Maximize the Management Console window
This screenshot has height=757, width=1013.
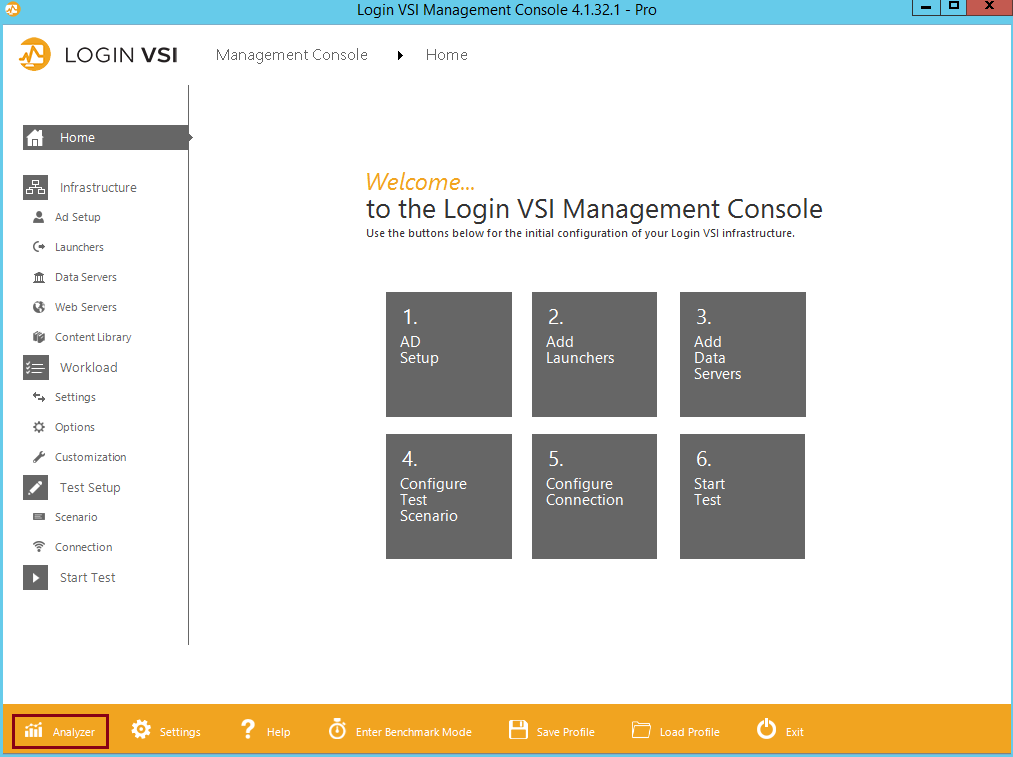point(954,7)
